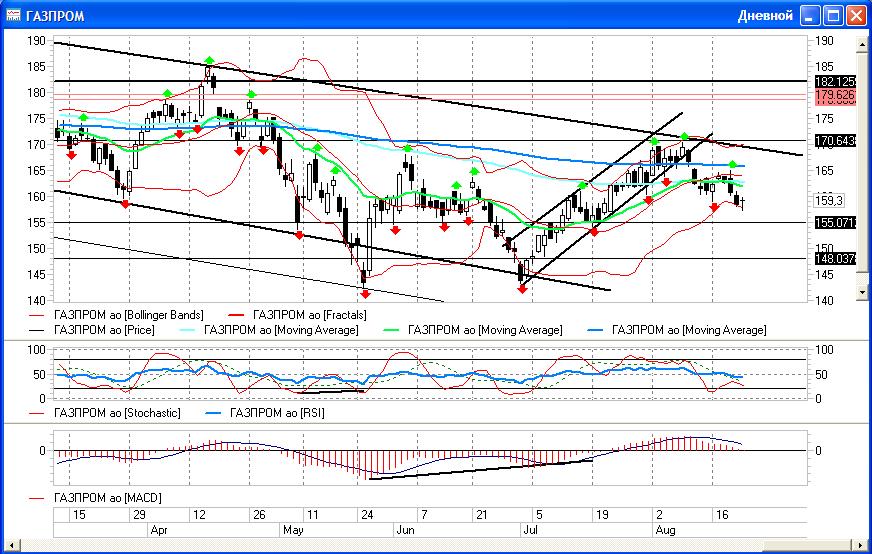Select the ГАЗПРОМ ао [Price] legend entry
The height and width of the screenshot is (554, 872).
pyautogui.click(x=92, y=330)
